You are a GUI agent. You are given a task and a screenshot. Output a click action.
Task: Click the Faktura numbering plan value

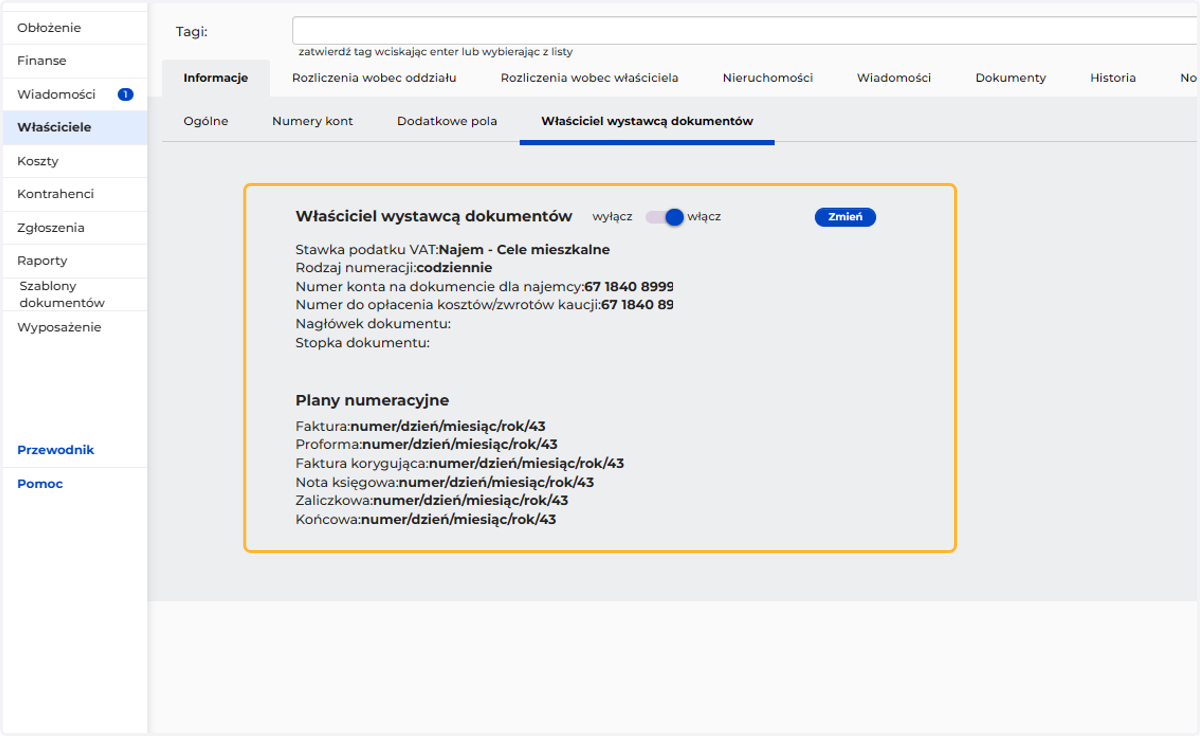[x=448, y=426]
